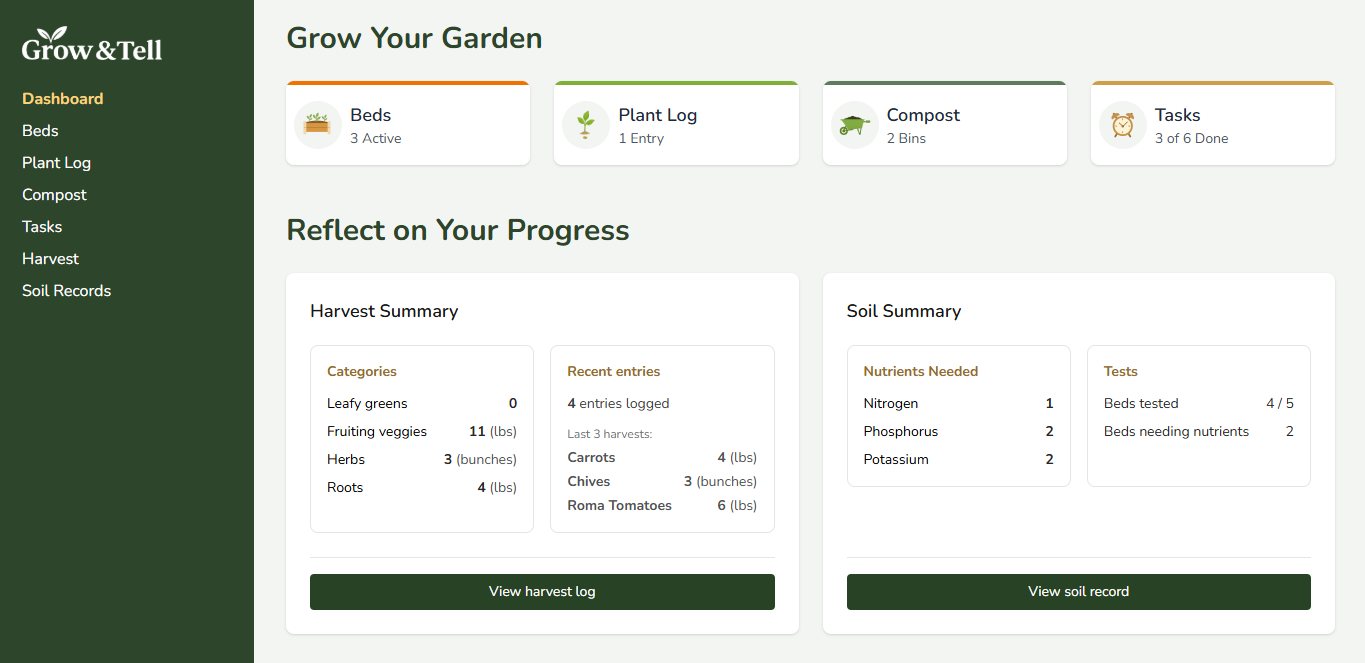This screenshot has height=663, width=1365.
Task: Select Tasks in the left sidebar
Action: (x=42, y=226)
